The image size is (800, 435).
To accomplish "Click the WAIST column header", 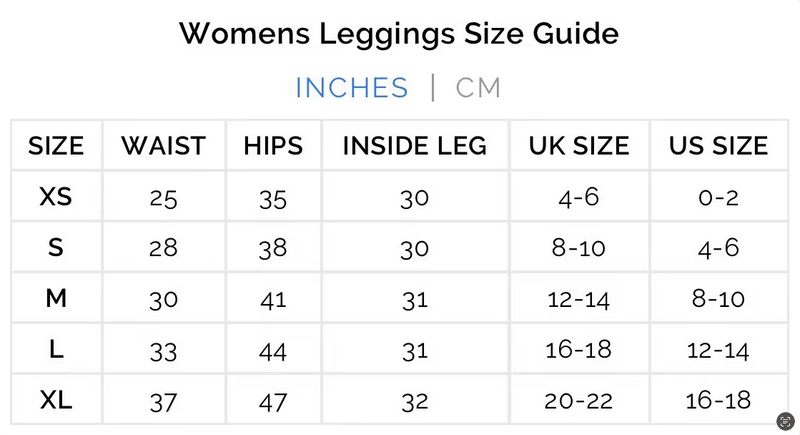I will point(163,146).
